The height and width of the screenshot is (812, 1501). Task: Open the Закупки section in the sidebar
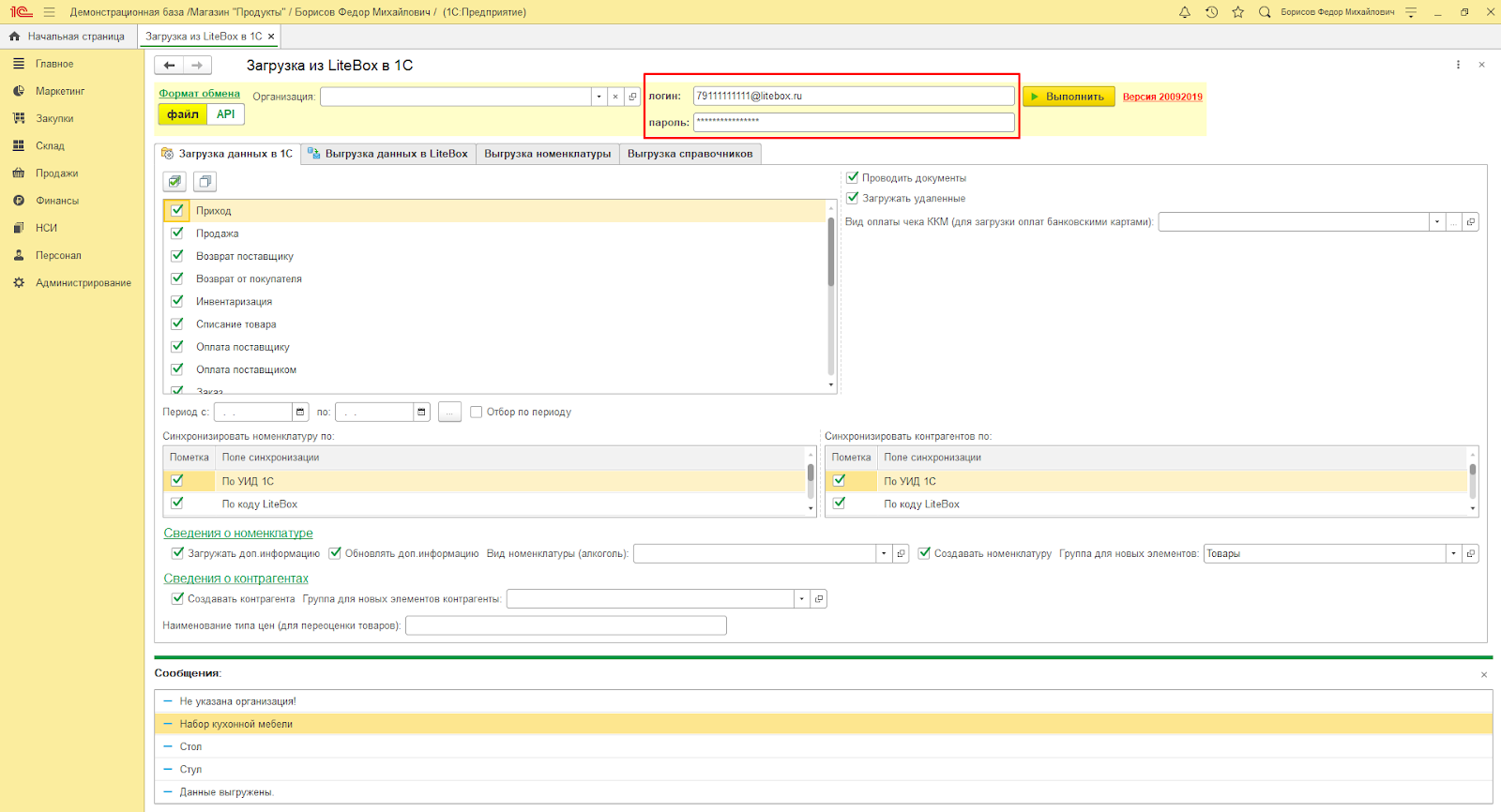point(54,118)
